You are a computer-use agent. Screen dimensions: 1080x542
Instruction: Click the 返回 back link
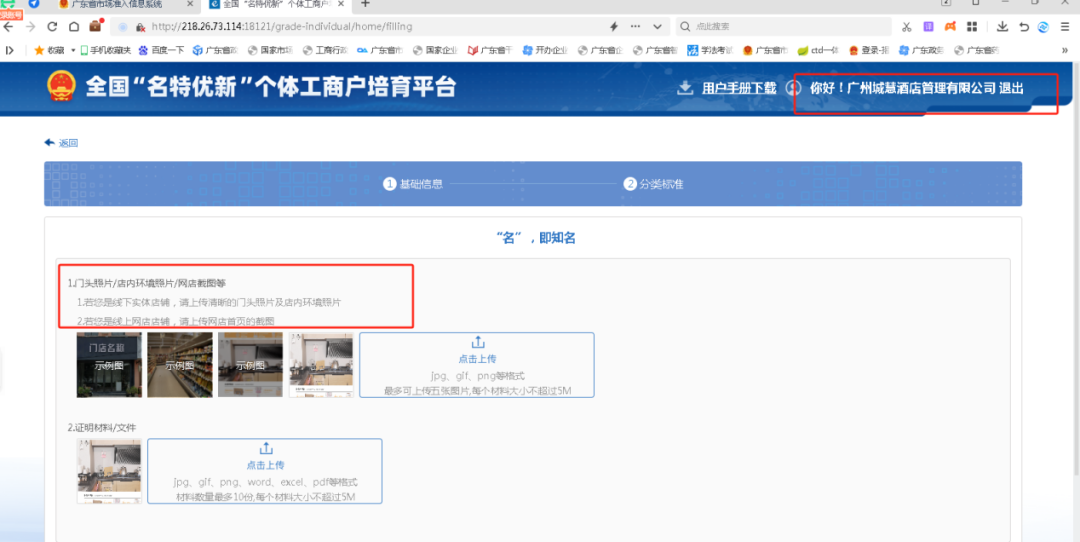coord(62,143)
